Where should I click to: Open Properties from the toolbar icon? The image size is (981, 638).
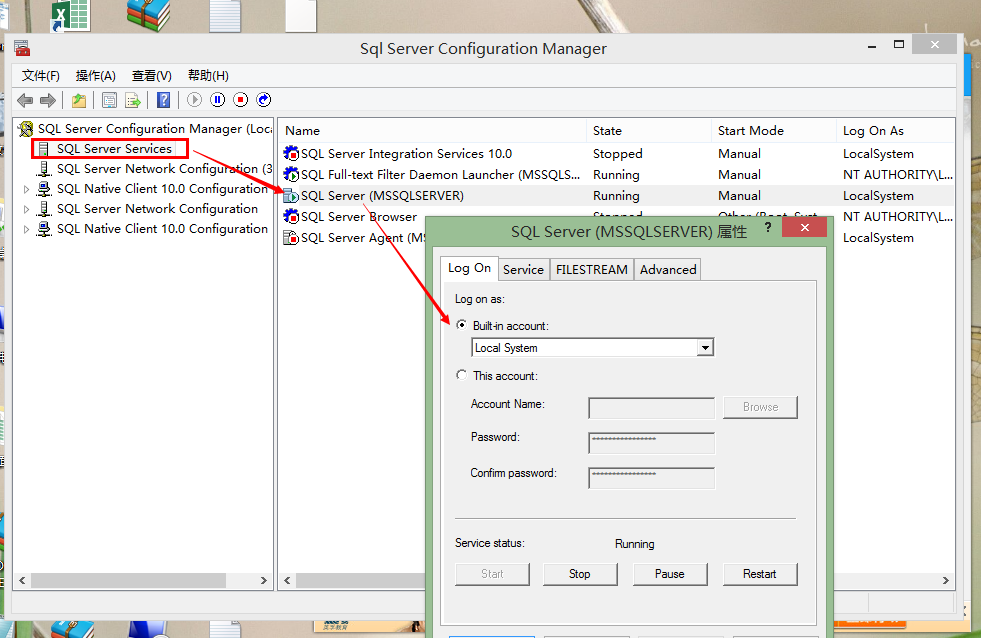point(109,100)
